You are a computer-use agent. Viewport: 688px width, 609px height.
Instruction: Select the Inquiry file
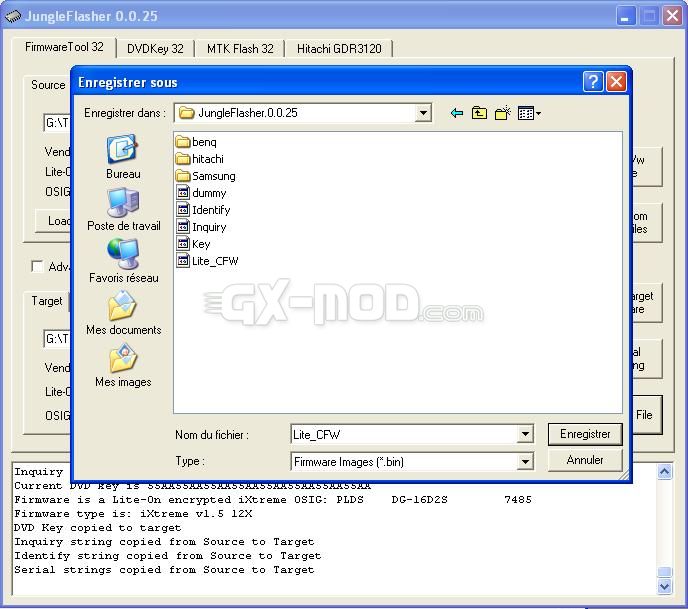point(201,227)
